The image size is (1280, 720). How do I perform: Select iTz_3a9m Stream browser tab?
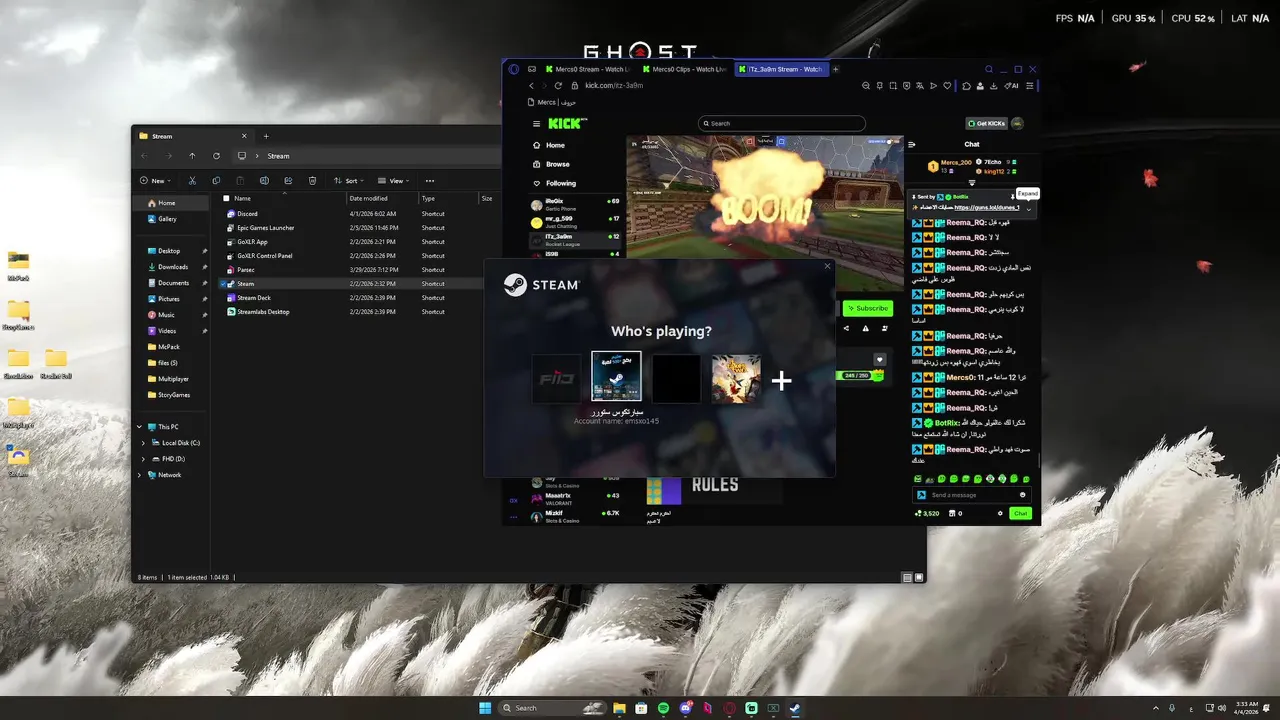pyautogui.click(x=781, y=69)
